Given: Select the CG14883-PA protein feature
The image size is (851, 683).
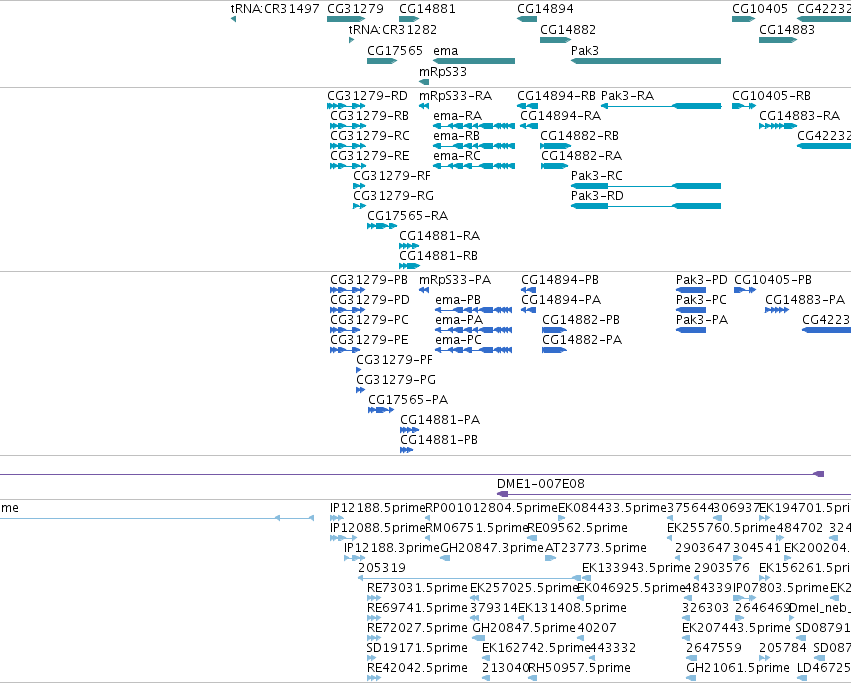Looking at the screenshot, I should pos(777,310).
